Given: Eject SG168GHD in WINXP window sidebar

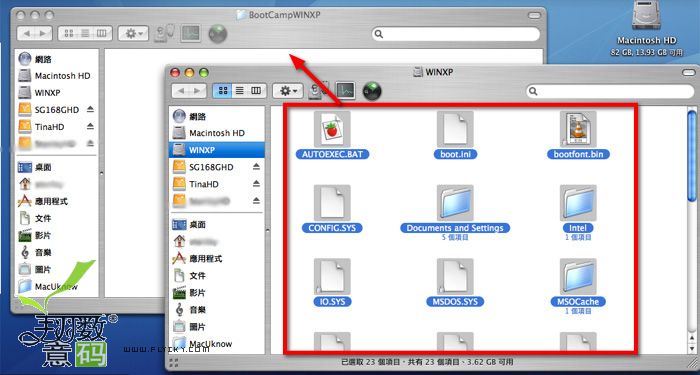Looking at the screenshot, I should [256, 167].
